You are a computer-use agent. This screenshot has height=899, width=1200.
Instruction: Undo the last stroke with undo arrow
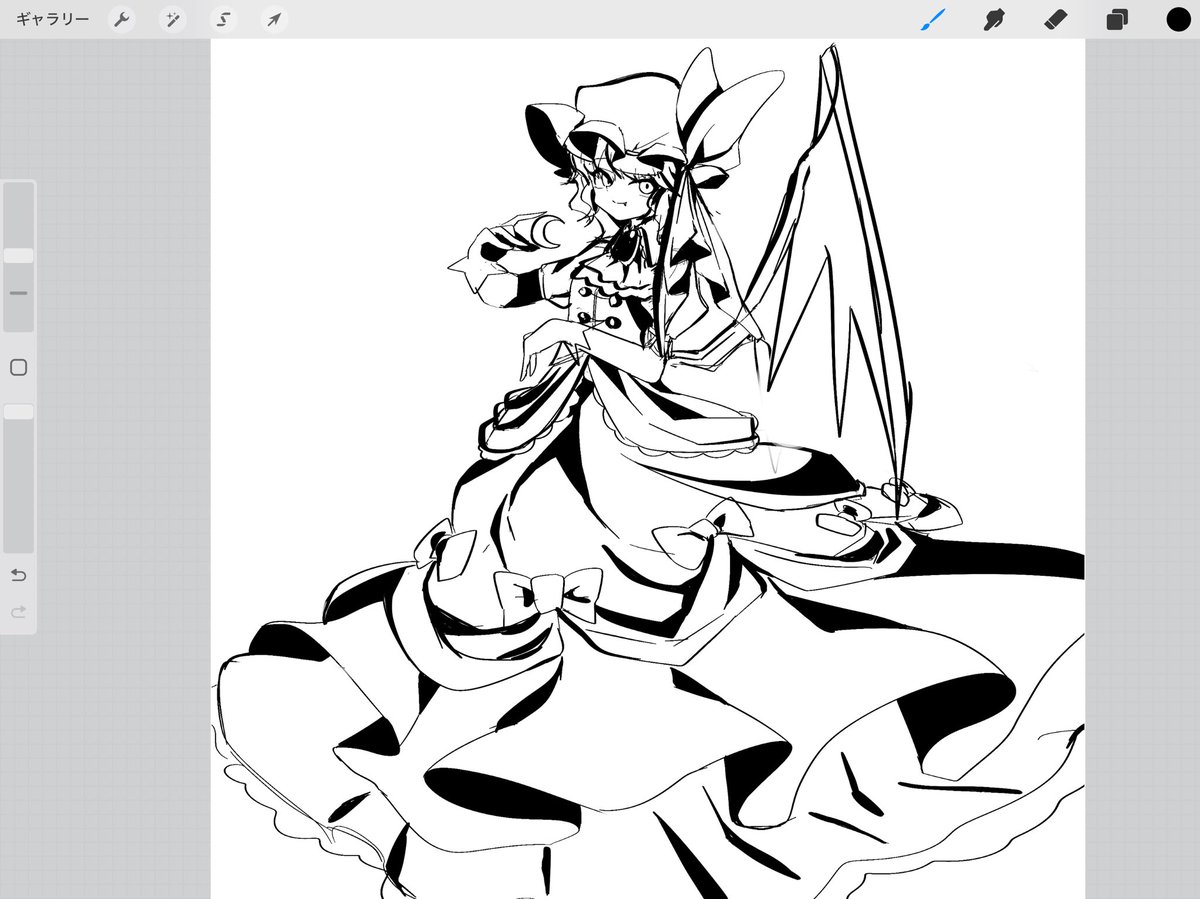click(18, 575)
